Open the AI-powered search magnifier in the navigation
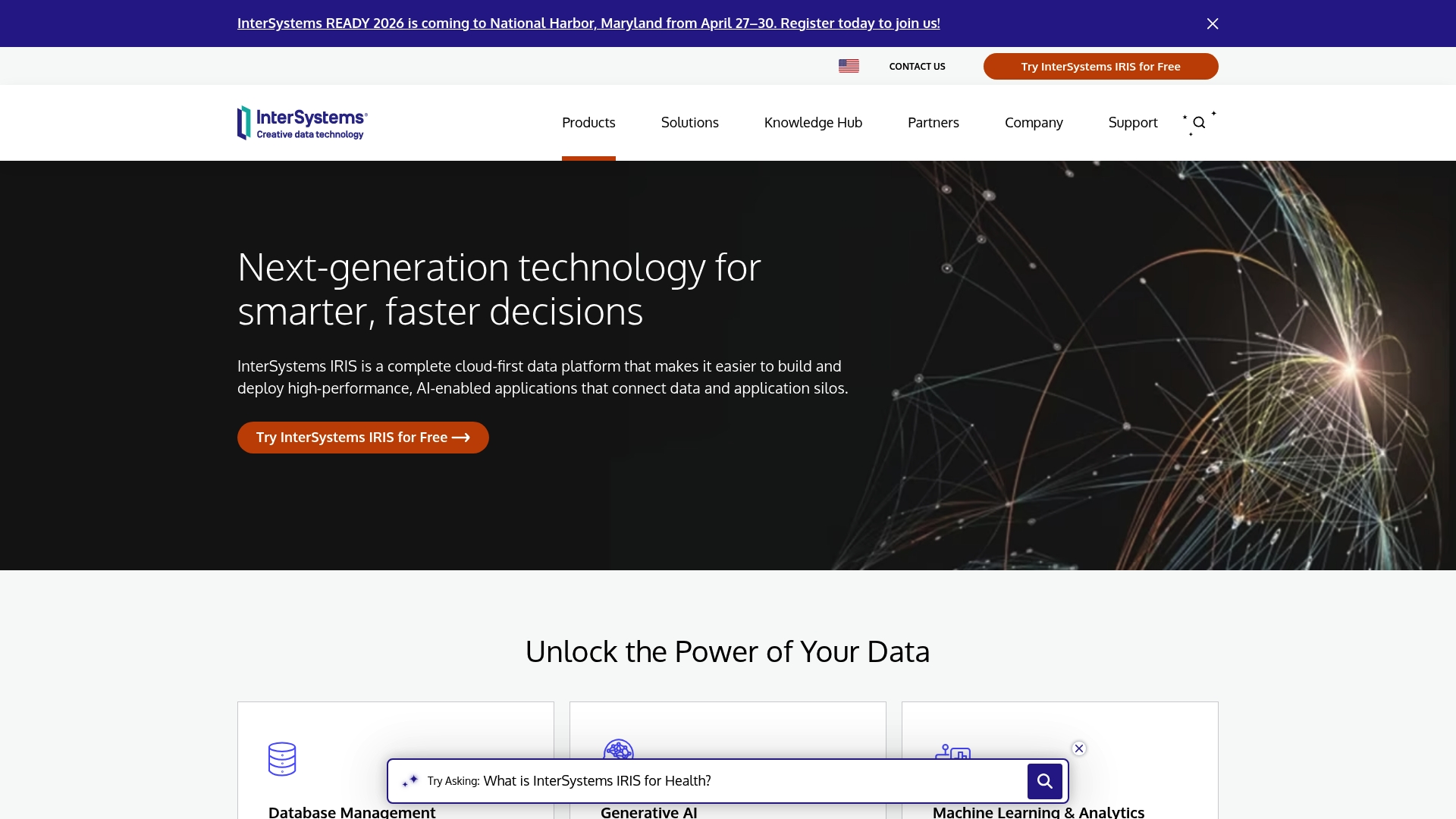This screenshot has height=819, width=1456. pos(1198,122)
